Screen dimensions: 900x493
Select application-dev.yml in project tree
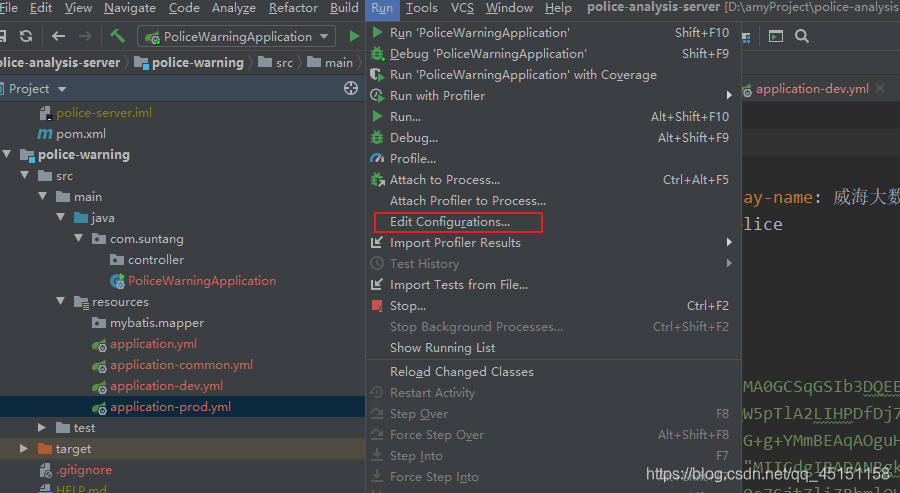[166, 386]
